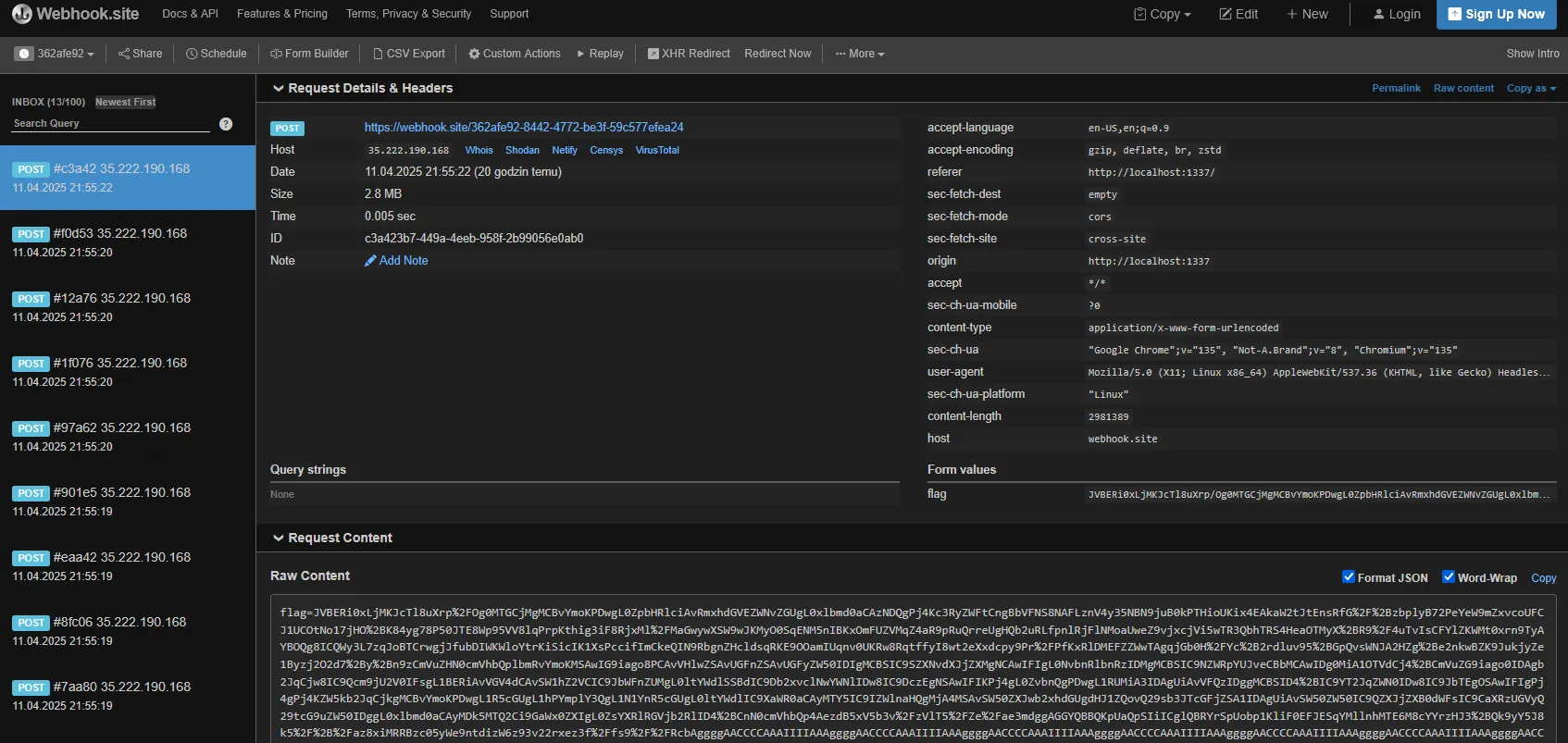Open the Support menu item

(509, 14)
